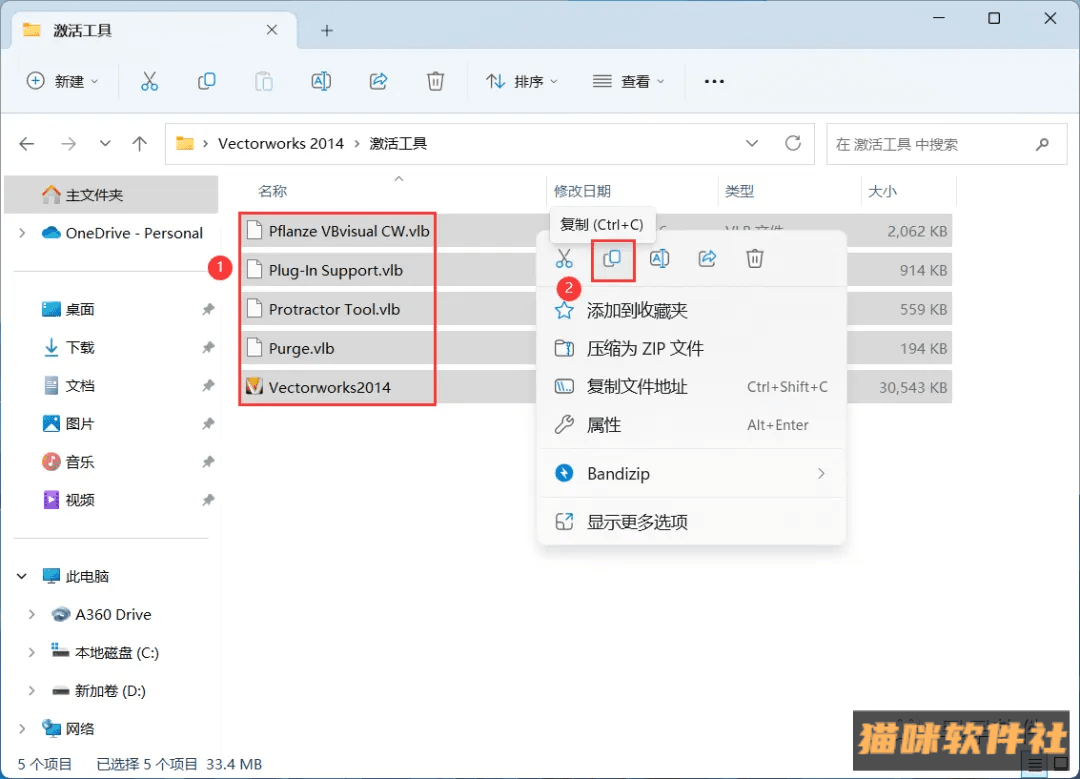The width and height of the screenshot is (1080, 779).
Task: Choose 添加到收藏夹 in context menu
Action: point(692,310)
